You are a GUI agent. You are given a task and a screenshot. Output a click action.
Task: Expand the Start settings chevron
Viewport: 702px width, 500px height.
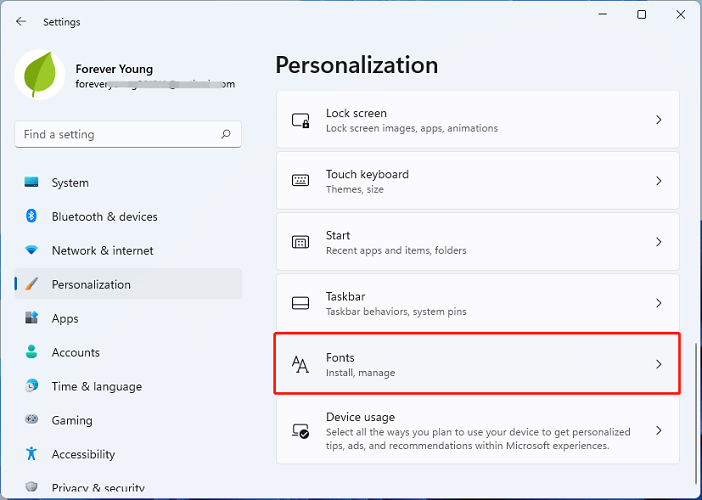click(x=658, y=242)
